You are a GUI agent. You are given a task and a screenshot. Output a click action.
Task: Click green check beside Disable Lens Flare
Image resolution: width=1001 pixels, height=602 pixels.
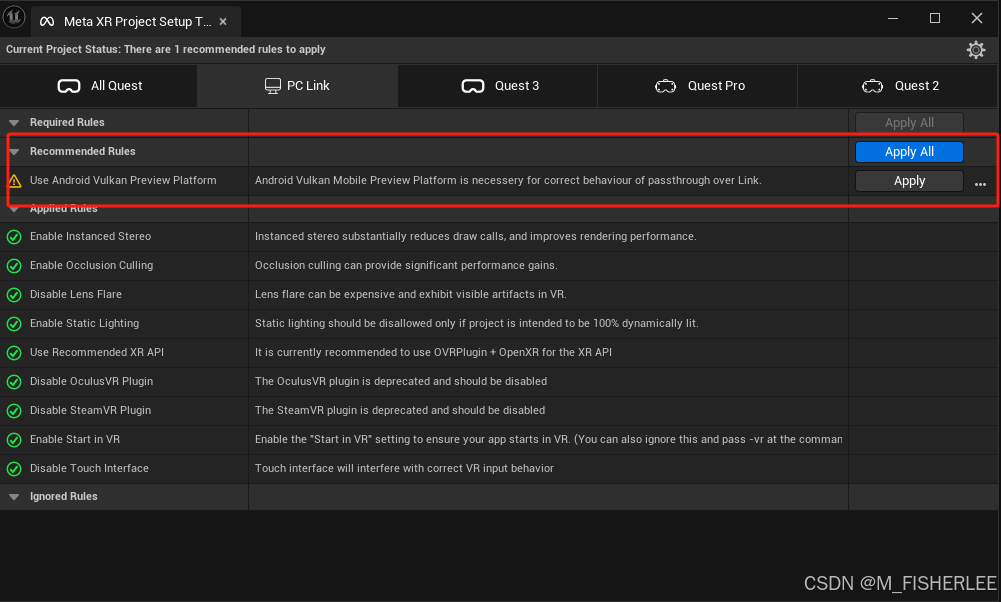pyautogui.click(x=14, y=295)
